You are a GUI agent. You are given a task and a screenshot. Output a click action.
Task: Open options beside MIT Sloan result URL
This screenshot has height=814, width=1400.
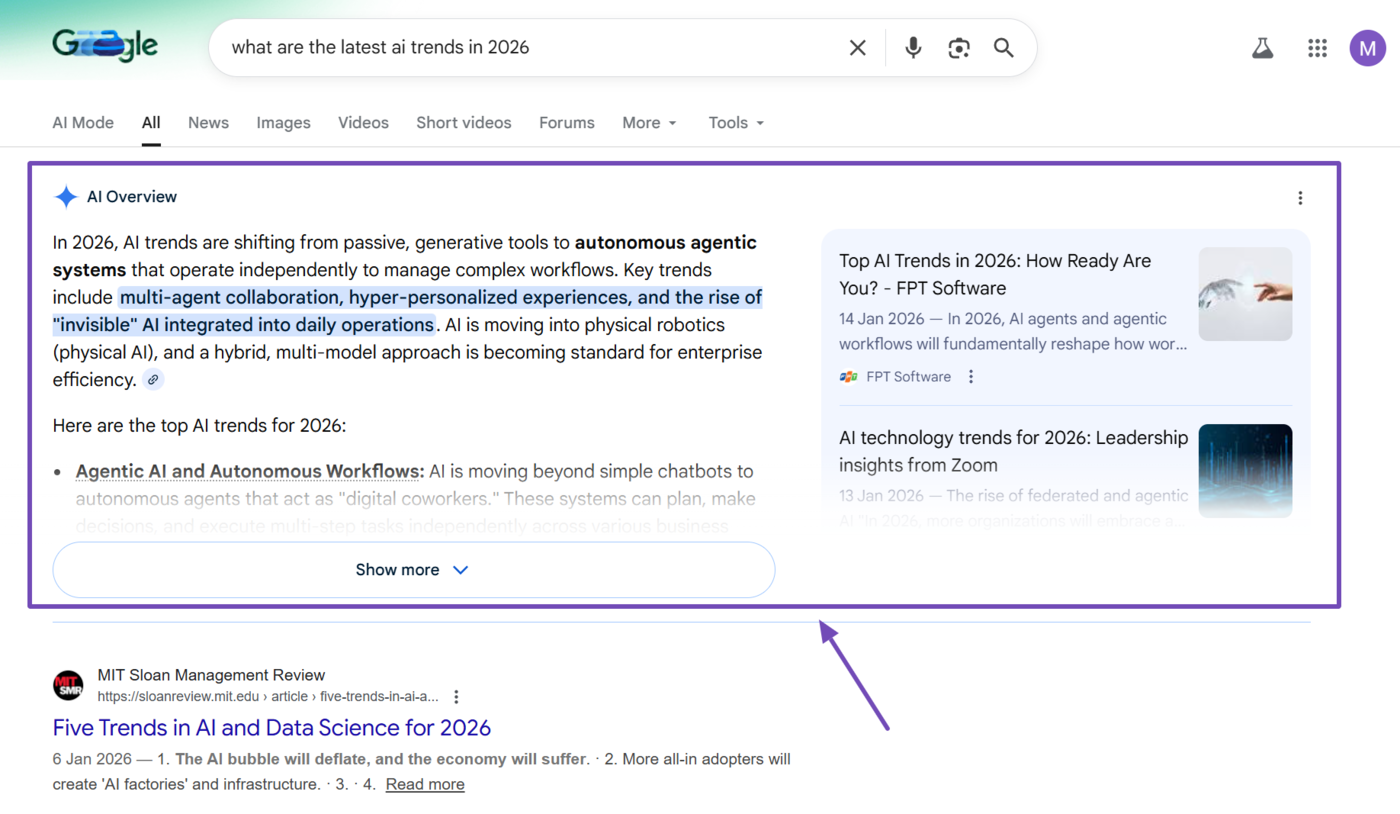click(x=456, y=697)
